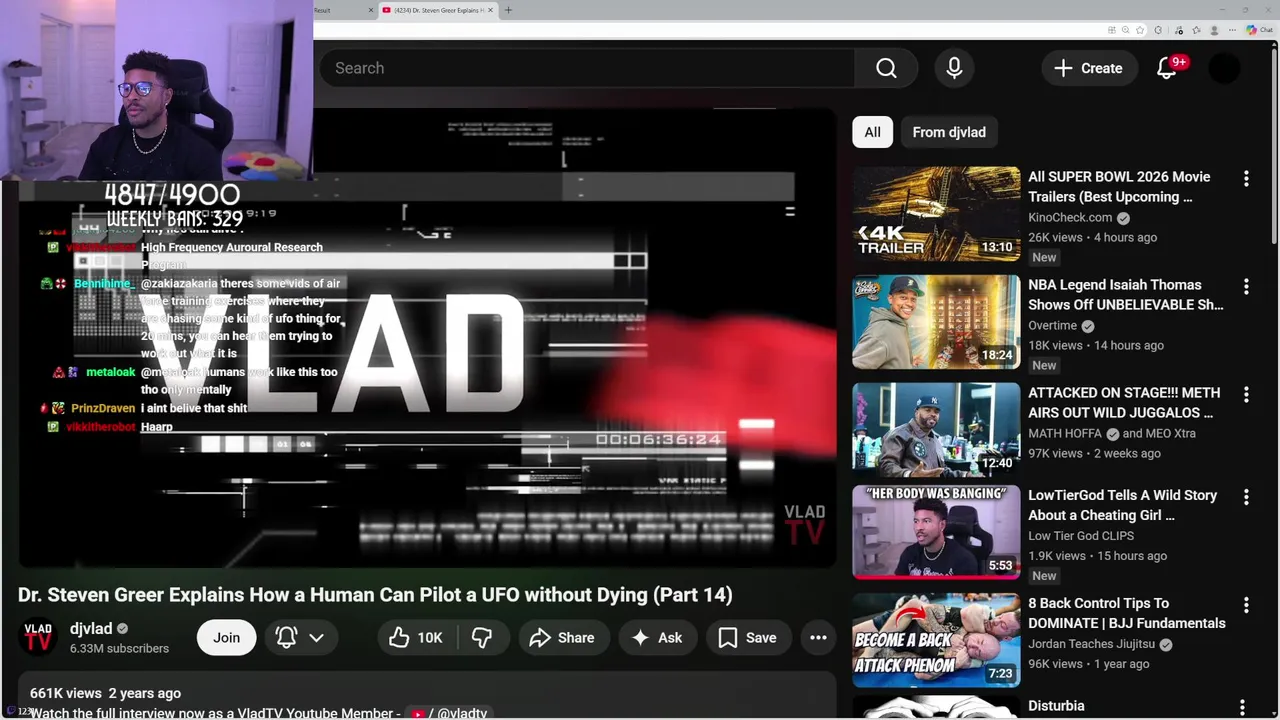Open more actions ellipsis under video
1280x720 pixels.
click(818, 638)
